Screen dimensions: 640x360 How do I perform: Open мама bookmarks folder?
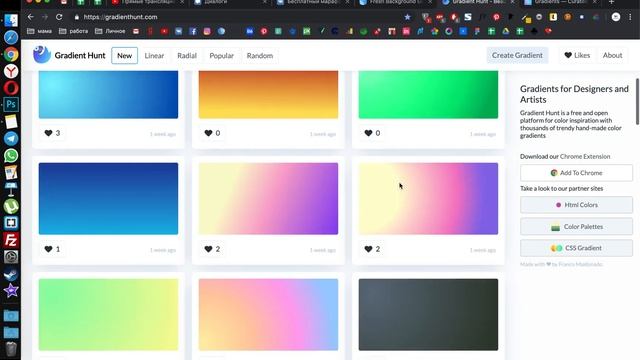(39, 31)
